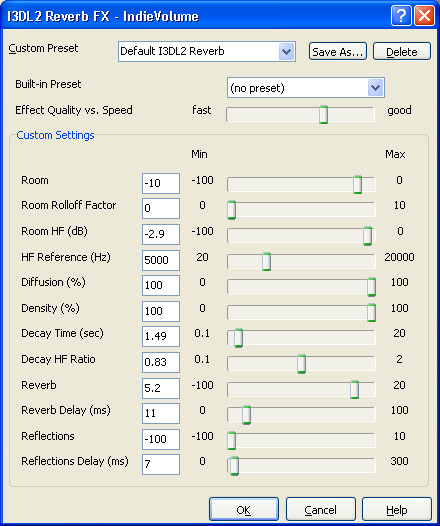Click the Reverb Delay slider handle
Image resolution: width=440 pixels, height=526 pixels.
[x=246, y=415]
